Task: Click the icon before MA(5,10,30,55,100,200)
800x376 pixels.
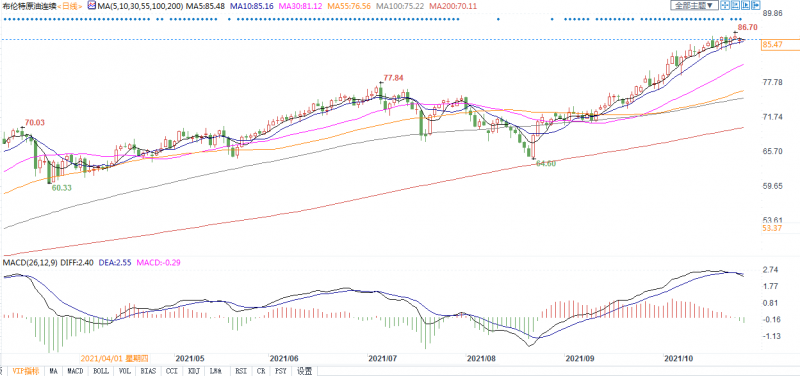Action: (92, 6)
